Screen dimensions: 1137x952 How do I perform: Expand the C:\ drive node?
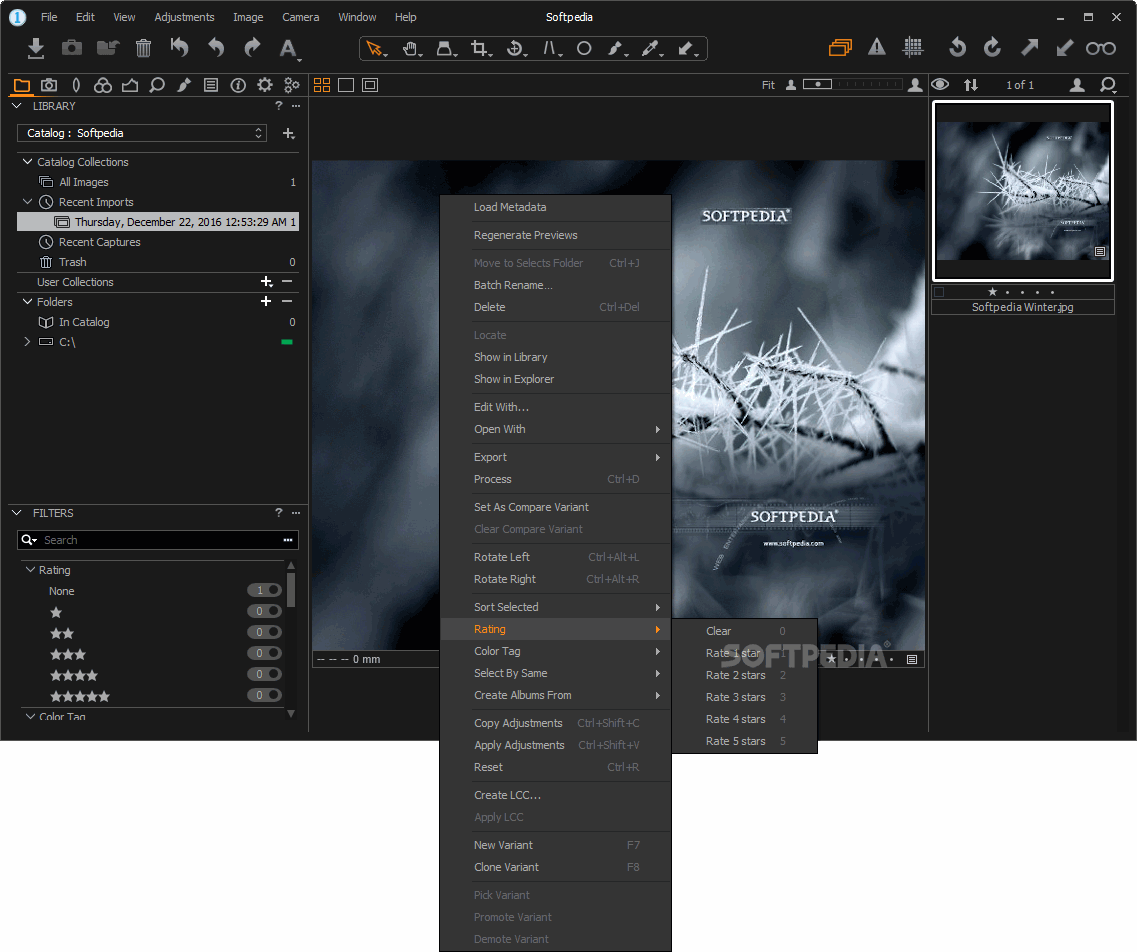pos(27,342)
